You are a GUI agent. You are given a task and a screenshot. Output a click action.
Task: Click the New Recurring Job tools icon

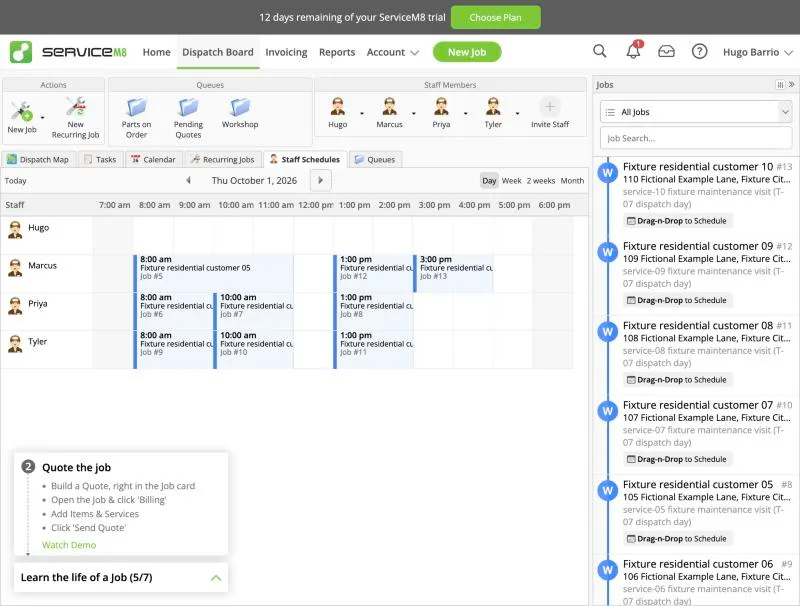point(76,107)
